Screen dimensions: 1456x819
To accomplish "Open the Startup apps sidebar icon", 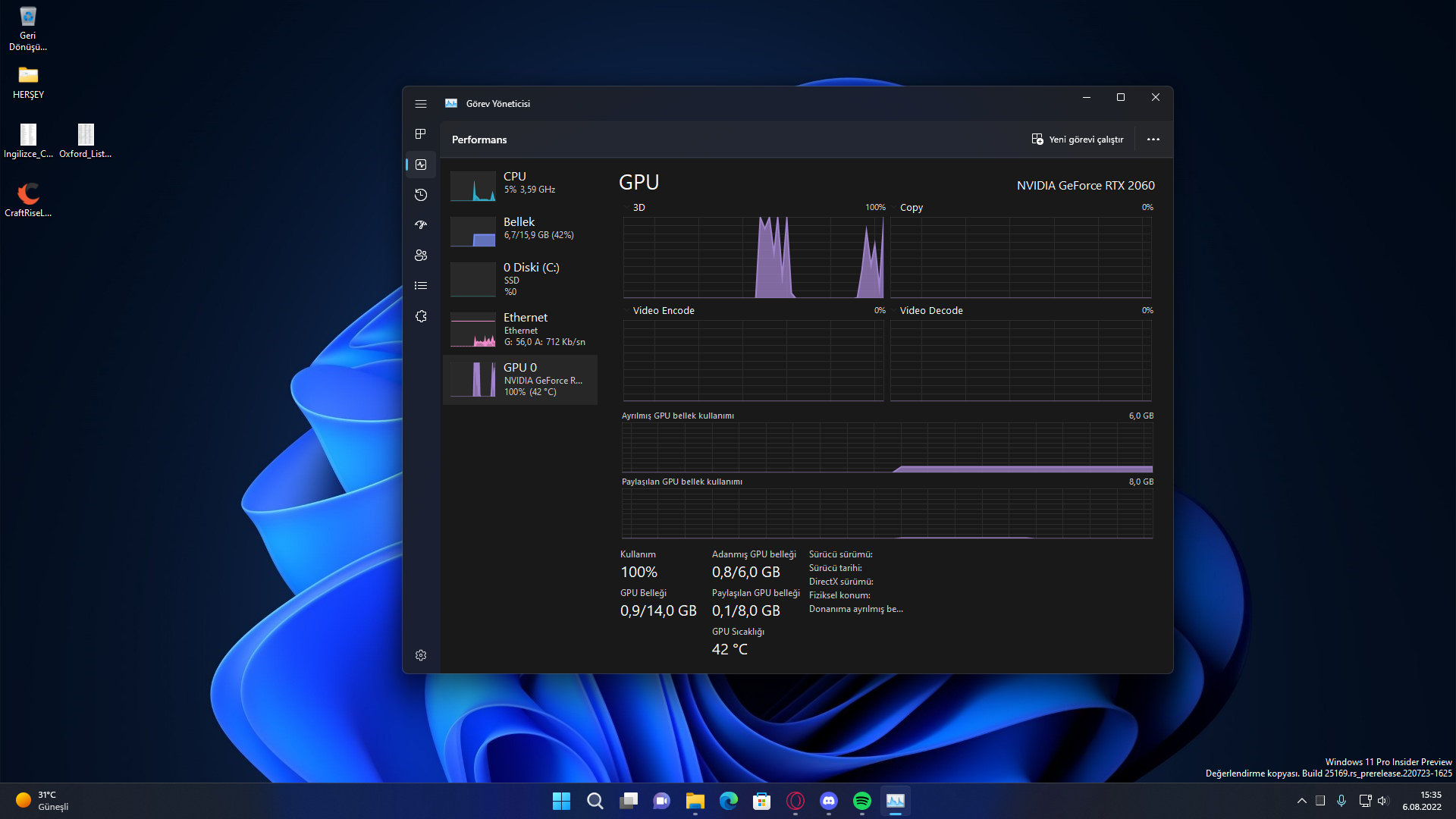I will pos(421,225).
